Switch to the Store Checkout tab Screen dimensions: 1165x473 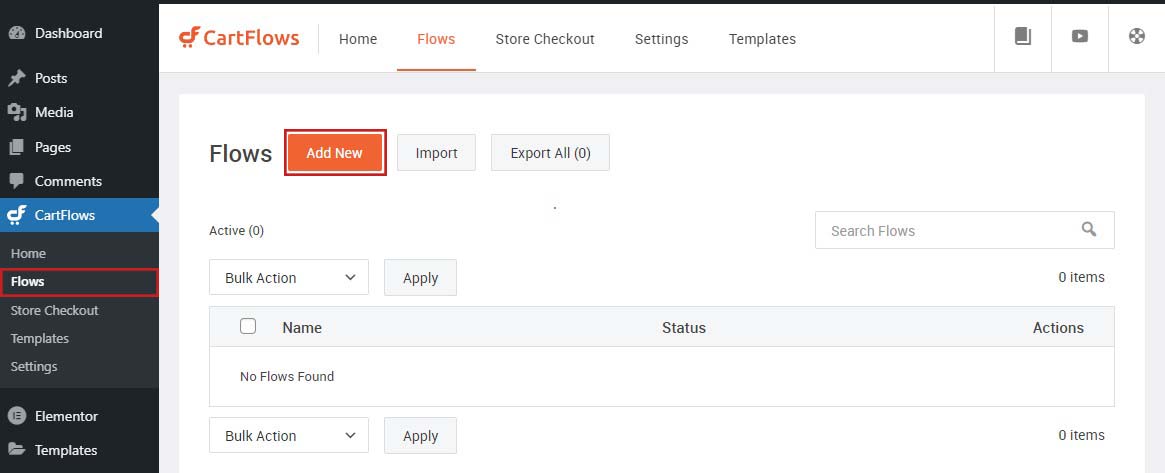[545, 39]
